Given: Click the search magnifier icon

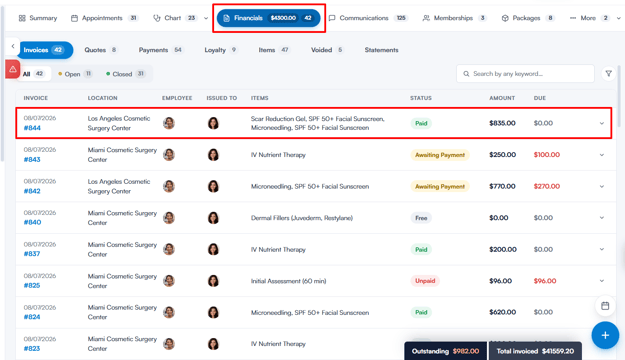Looking at the screenshot, I should click(x=466, y=74).
